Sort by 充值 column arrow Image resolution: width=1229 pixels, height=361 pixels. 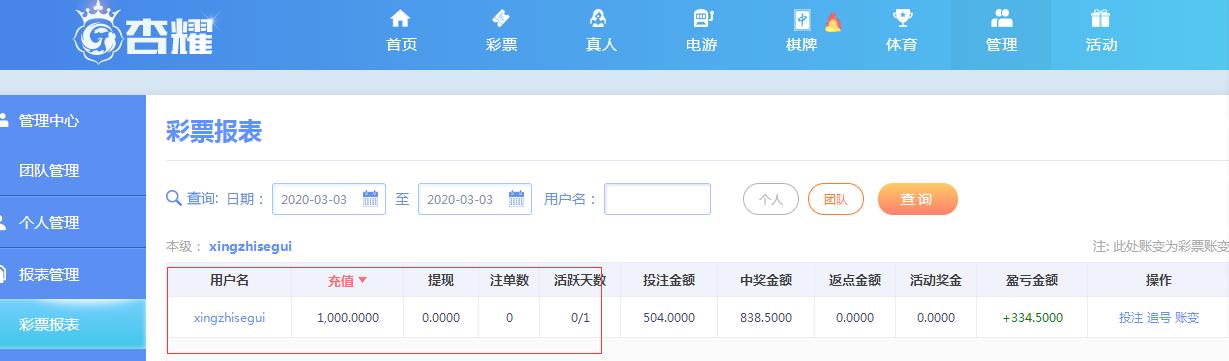[x=363, y=280]
